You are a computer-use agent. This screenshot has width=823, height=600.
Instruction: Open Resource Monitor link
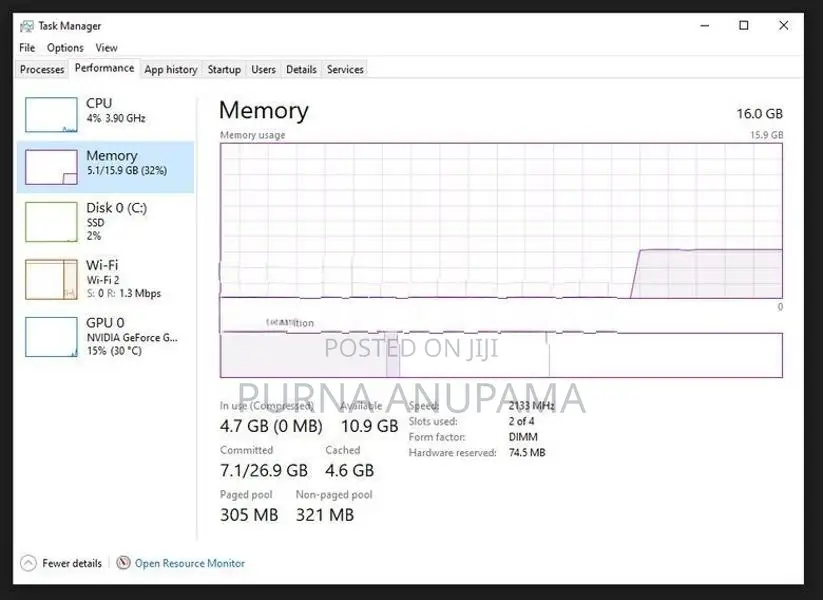point(189,563)
